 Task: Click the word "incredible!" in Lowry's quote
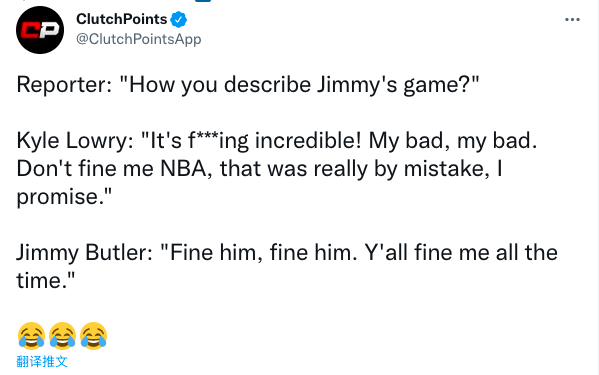tap(308, 140)
